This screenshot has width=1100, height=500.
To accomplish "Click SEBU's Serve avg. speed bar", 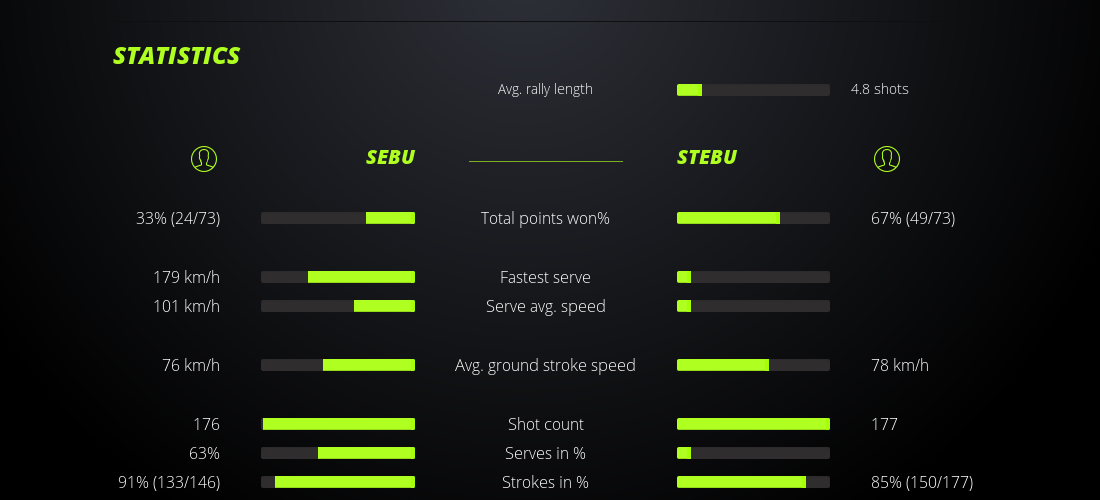I will click(338, 306).
